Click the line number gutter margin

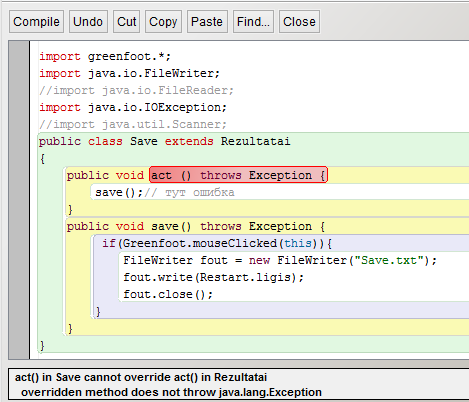click(x=19, y=200)
